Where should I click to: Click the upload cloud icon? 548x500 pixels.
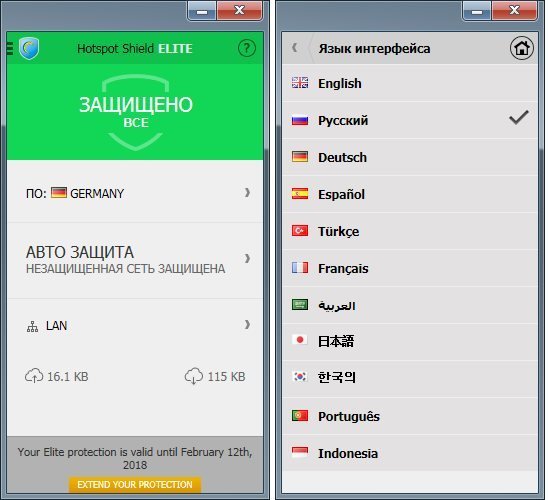[x=34, y=376]
